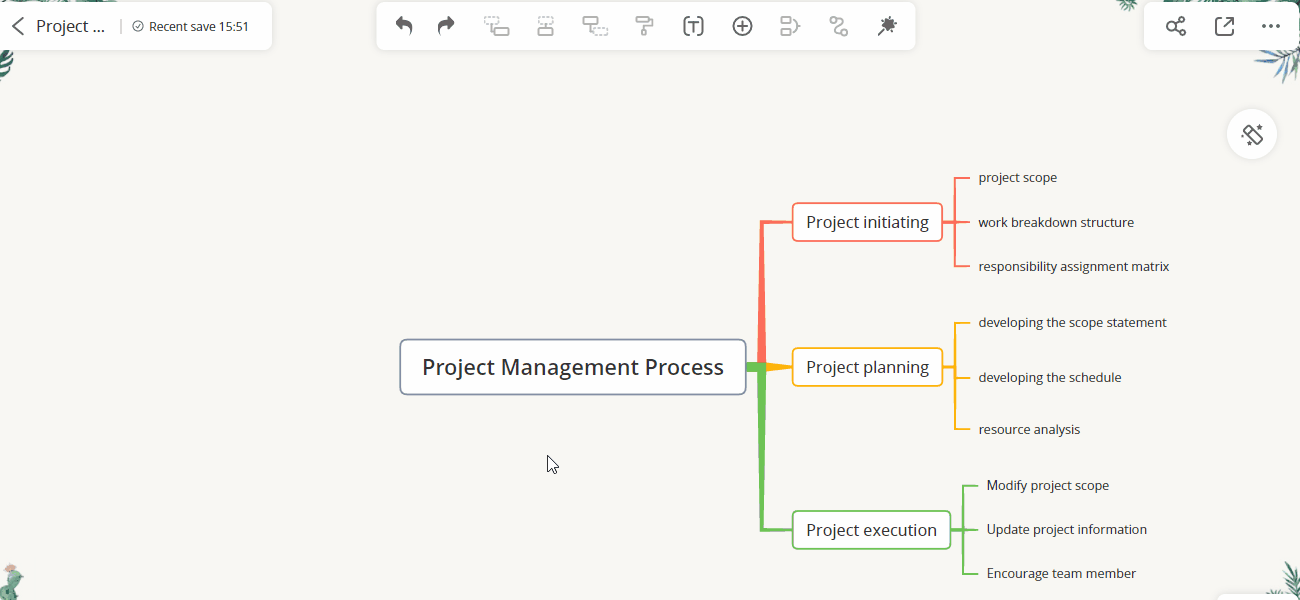Select the Project Management Process central node
Screen dimensions: 1300x600
pos(573,367)
